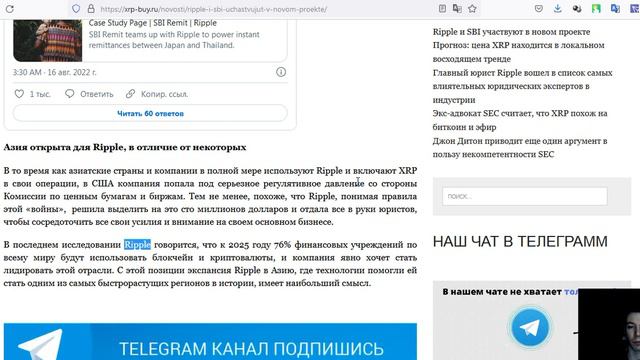Click the 1 тыс. like count
The width and height of the screenshot is (640, 360).
pyautogui.click(x=40, y=94)
